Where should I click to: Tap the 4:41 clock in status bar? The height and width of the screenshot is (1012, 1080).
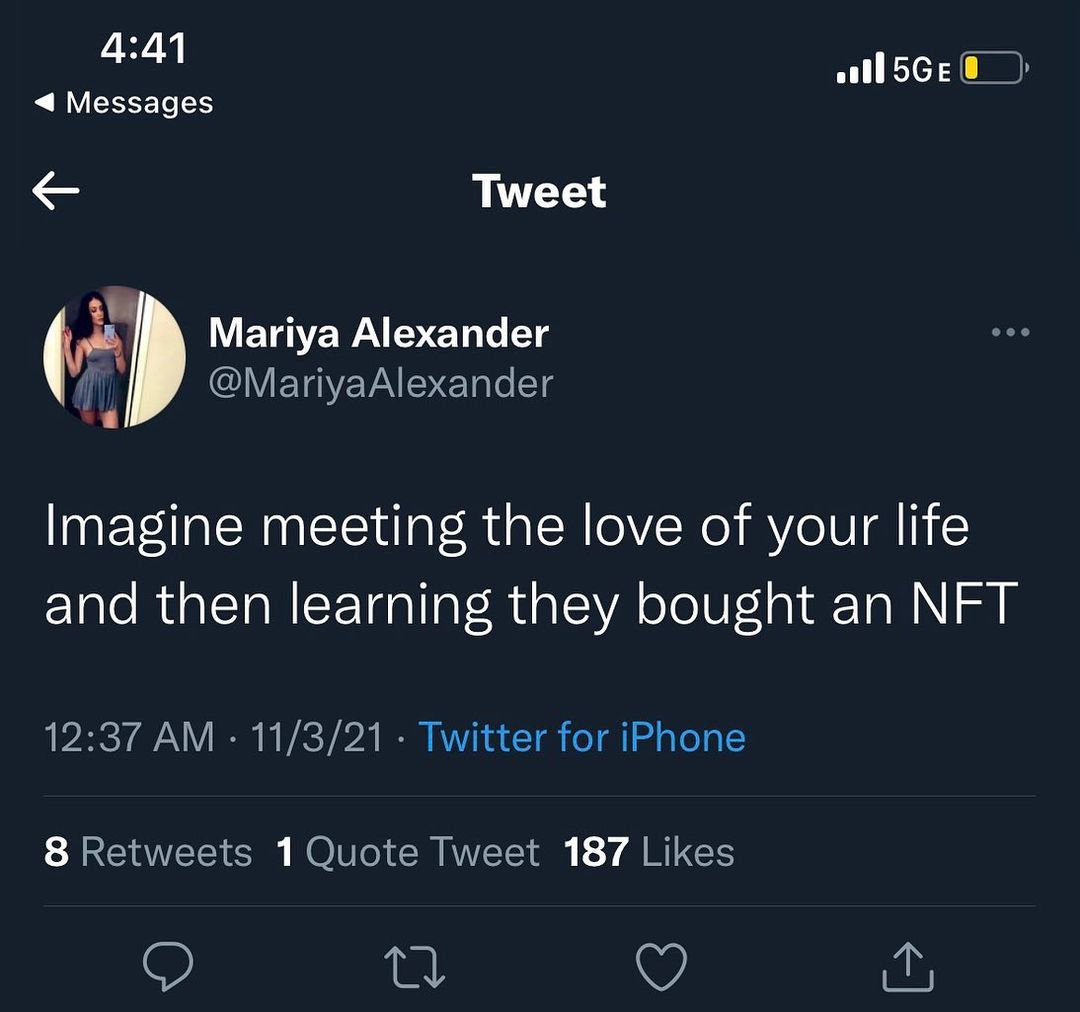point(144,47)
